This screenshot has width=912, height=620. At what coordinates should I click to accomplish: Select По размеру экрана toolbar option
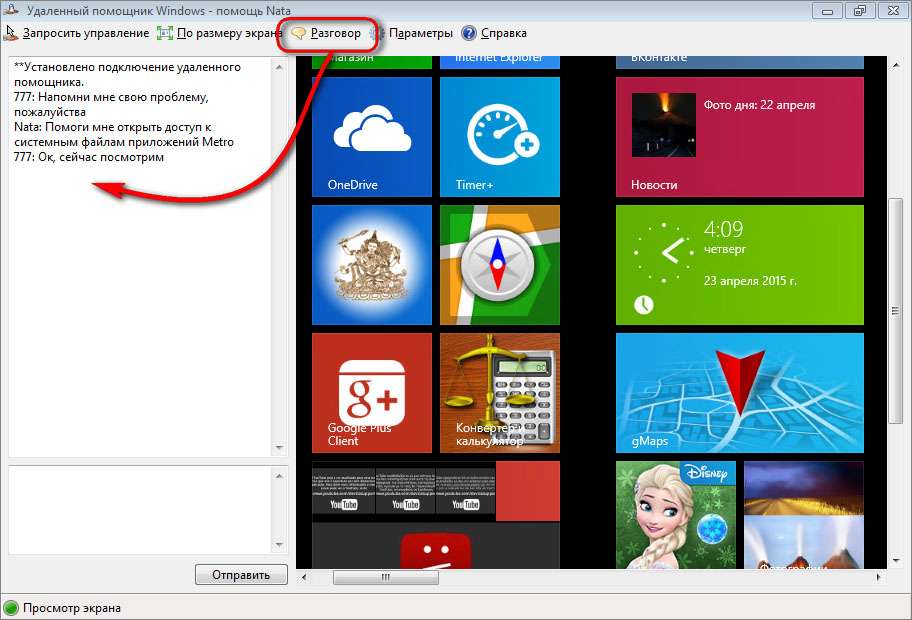[220, 33]
